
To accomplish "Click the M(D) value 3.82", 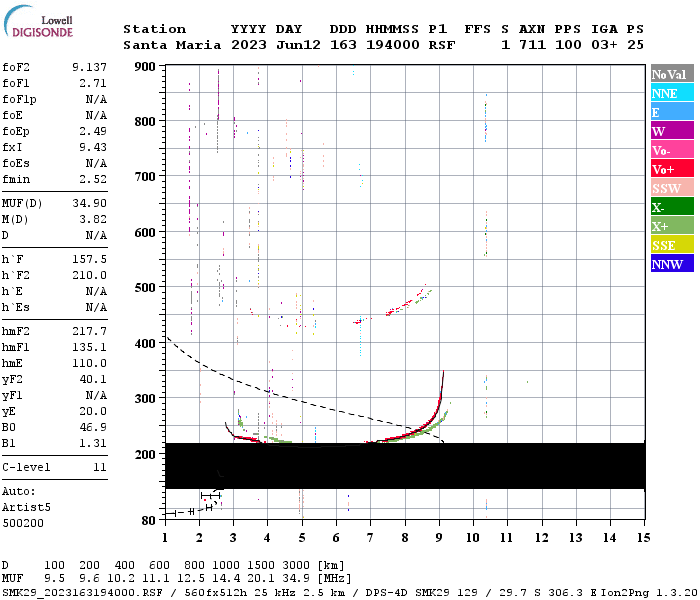I will (x=93, y=219).
